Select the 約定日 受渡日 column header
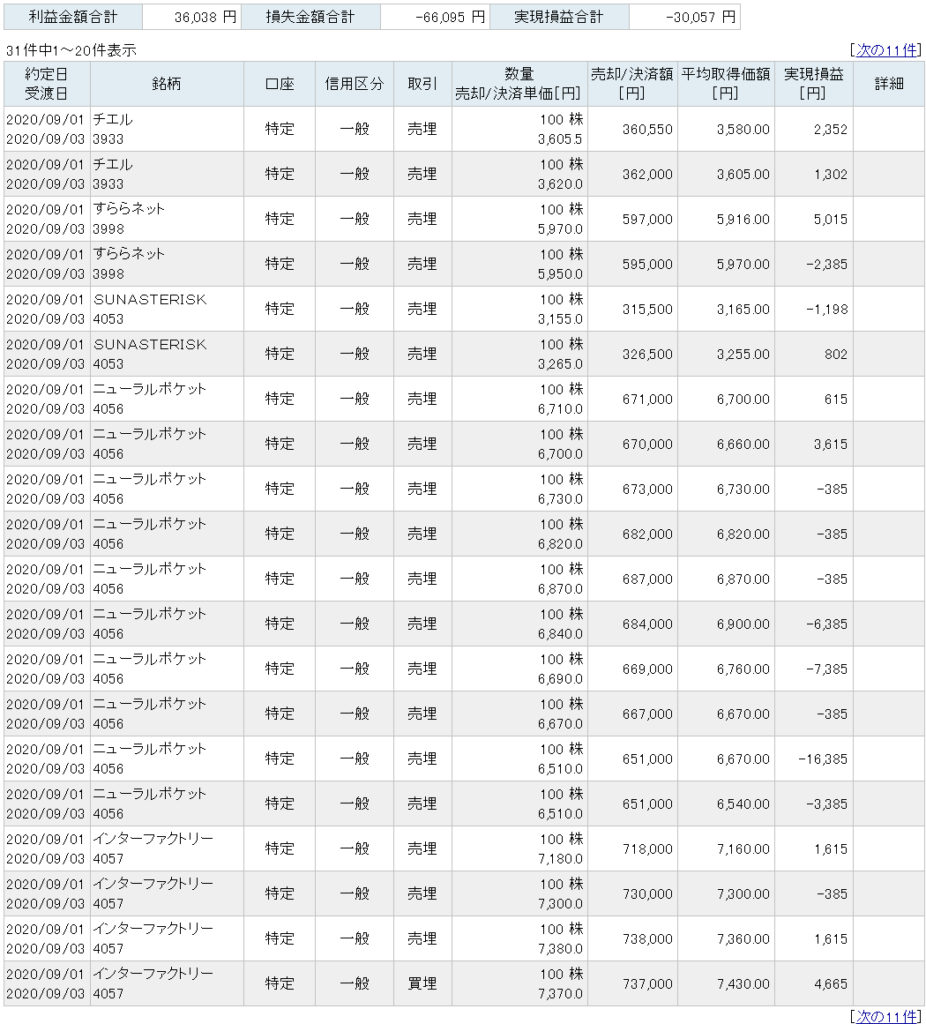926x1024 pixels. pyautogui.click(x=46, y=84)
